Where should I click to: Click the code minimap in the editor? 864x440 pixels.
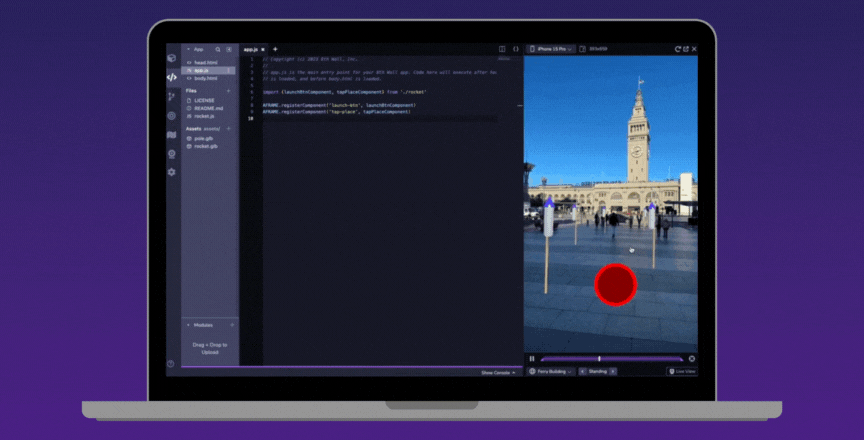click(x=504, y=58)
